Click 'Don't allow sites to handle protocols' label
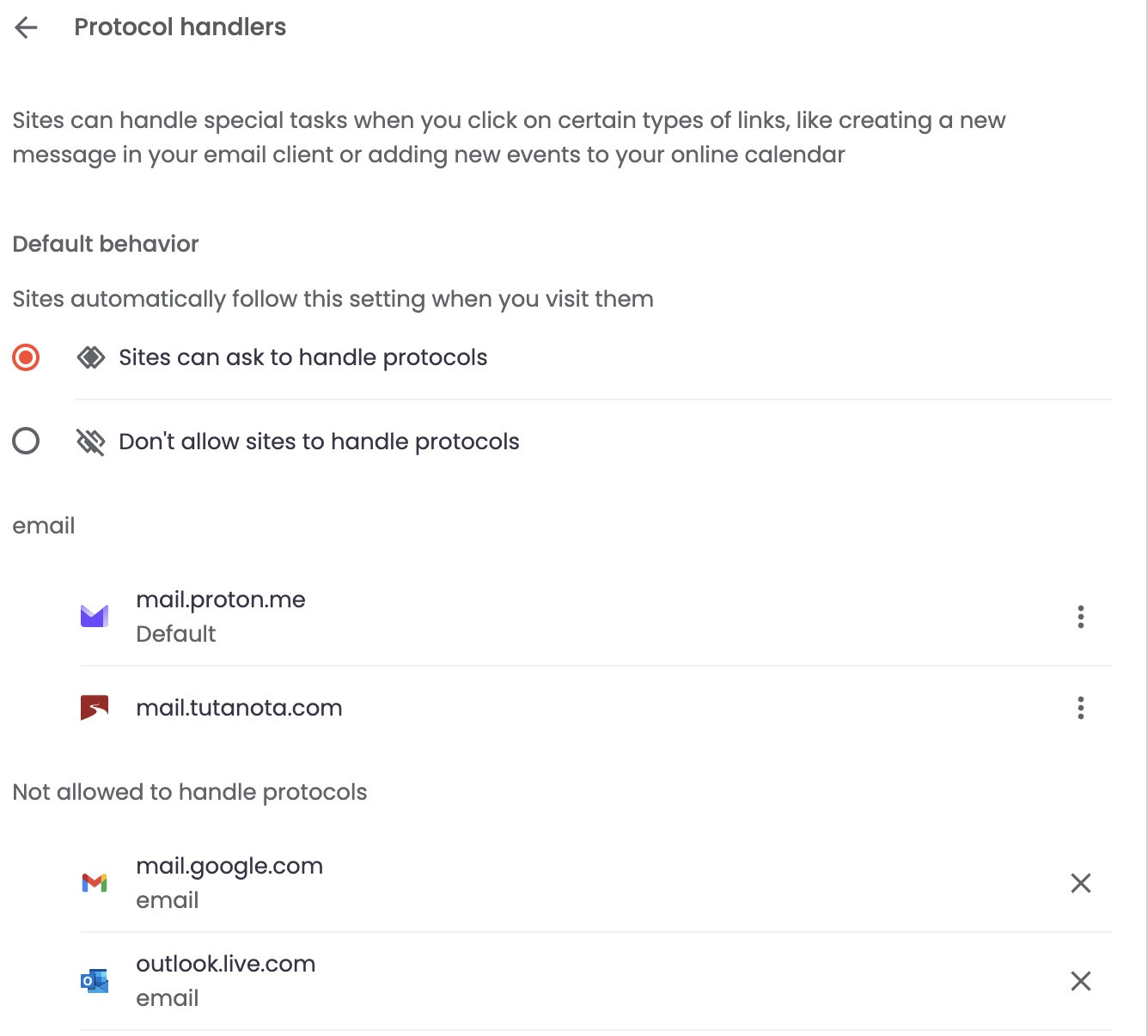 coord(319,442)
